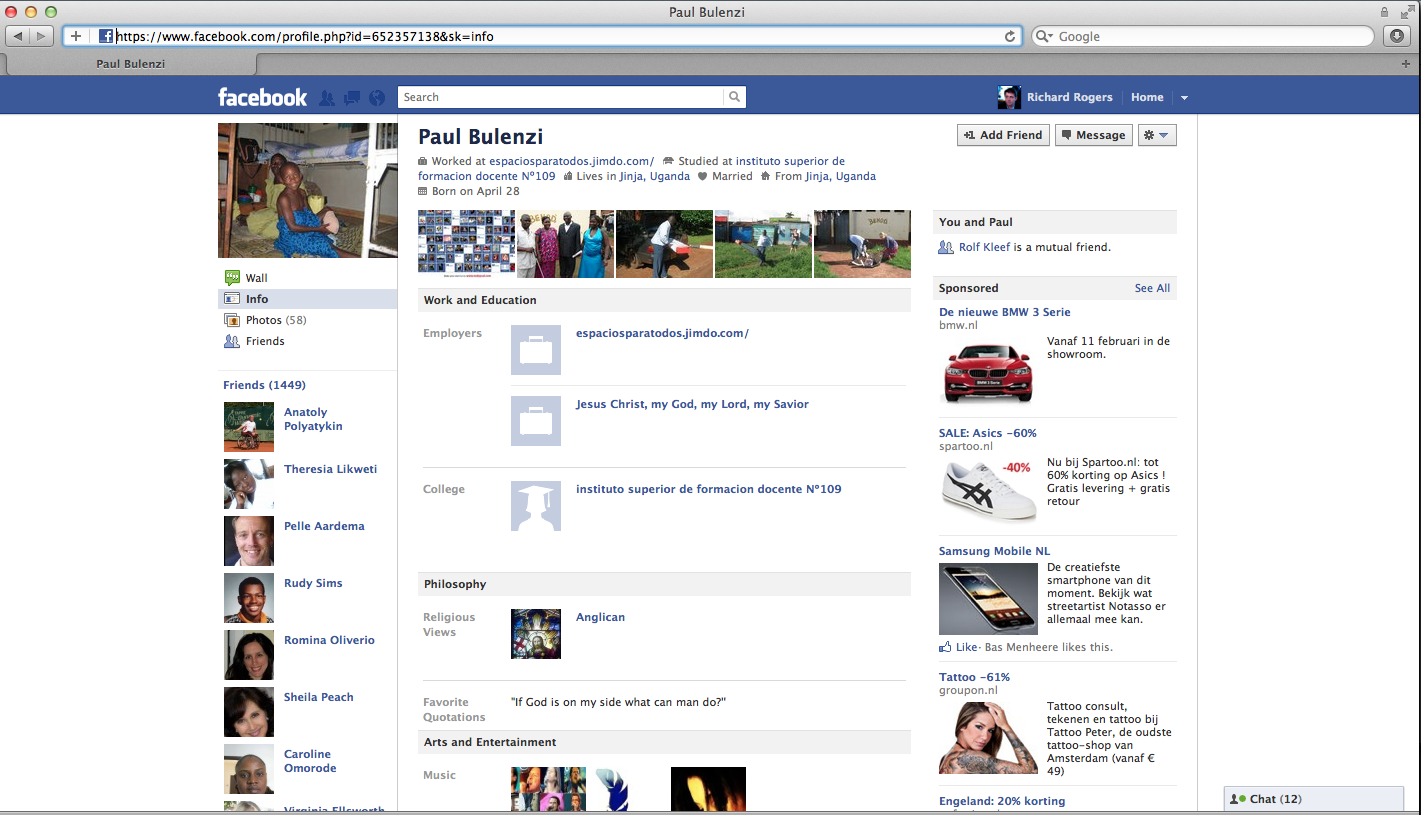Open the espaciosparatodos.jimdo.com employer link
This screenshot has height=815, width=1421.
pos(662,333)
